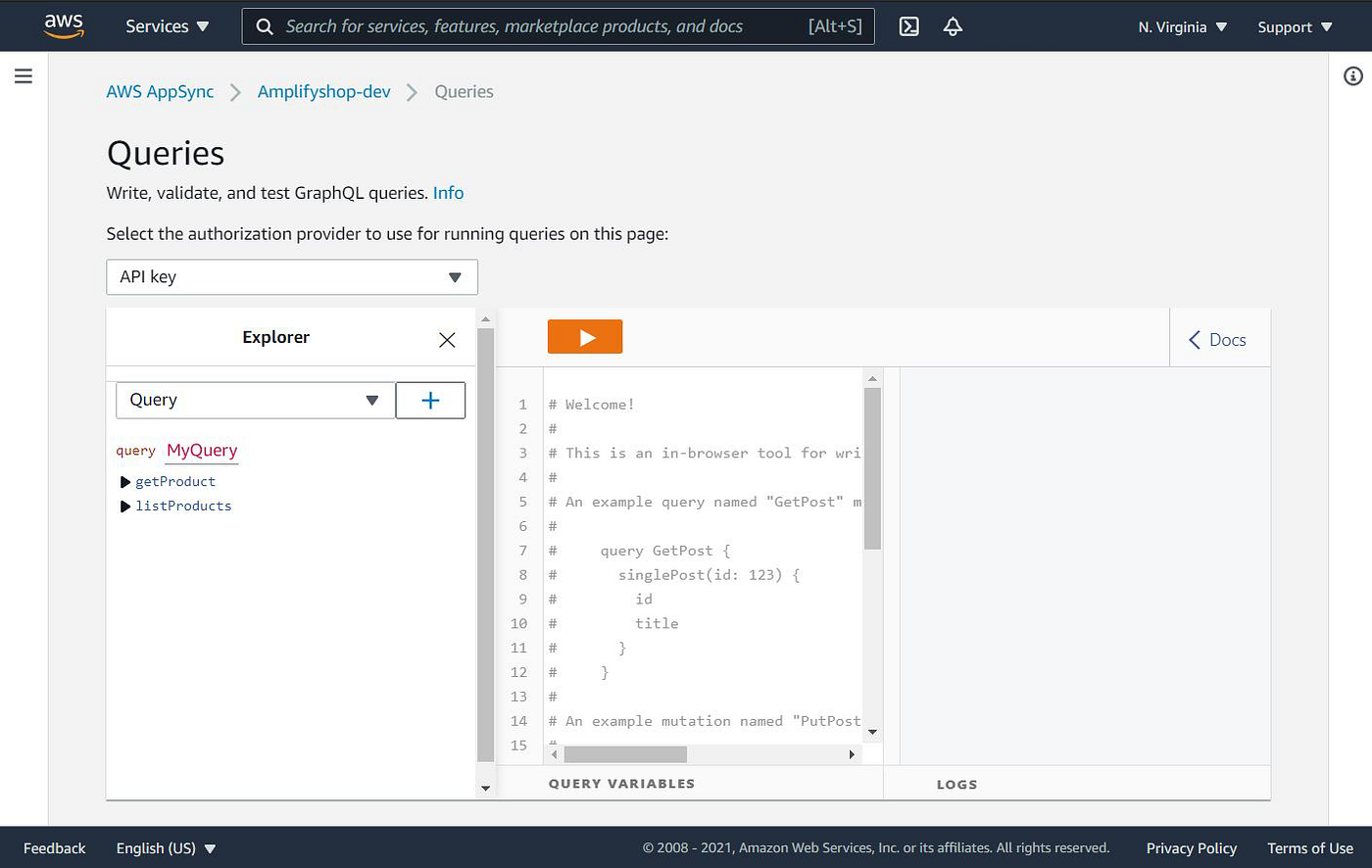Click the editor vertical scrollbar thumb
The height and width of the screenshot is (868, 1372).
pos(872,468)
